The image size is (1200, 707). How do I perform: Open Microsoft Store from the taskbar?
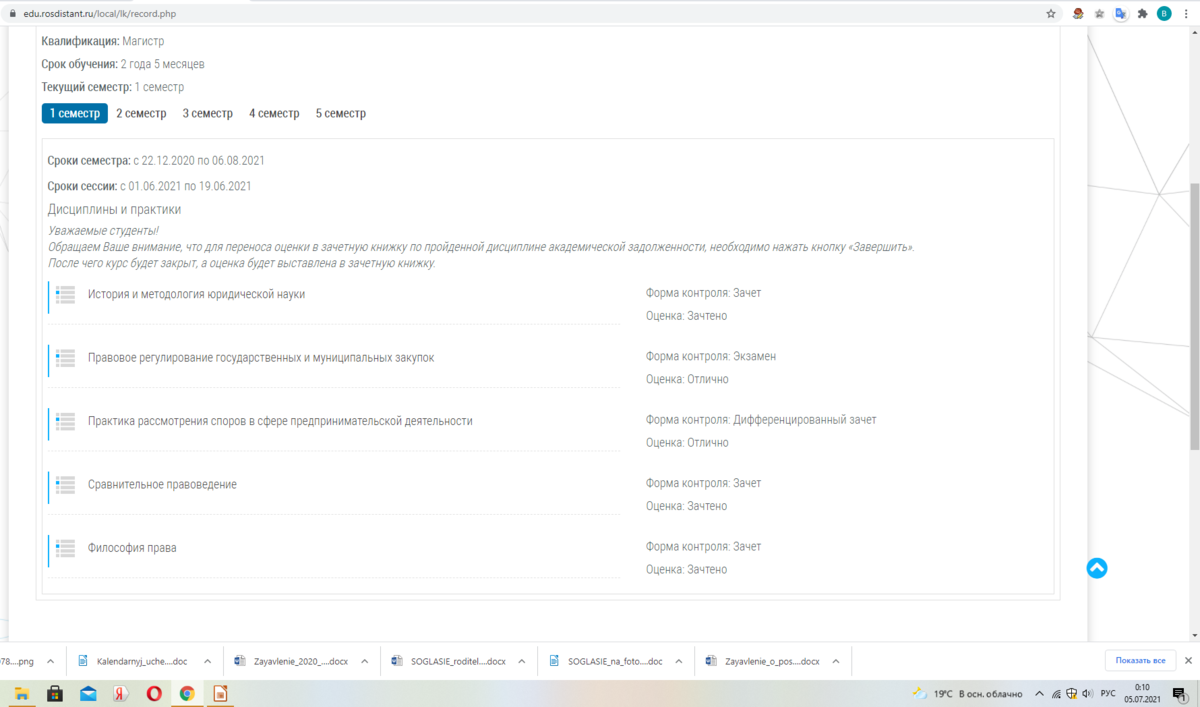(x=55, y=693)
